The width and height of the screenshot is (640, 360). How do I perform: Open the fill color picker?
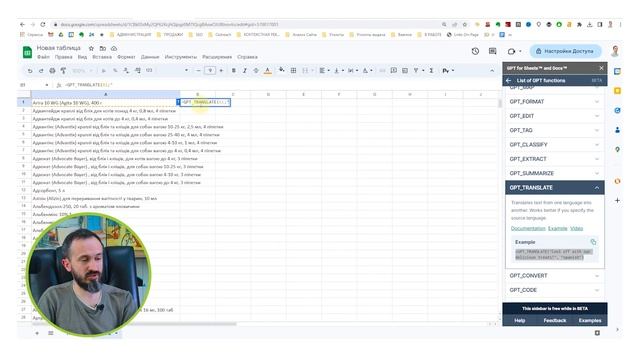pyautogui.click(x=282, y=71)
